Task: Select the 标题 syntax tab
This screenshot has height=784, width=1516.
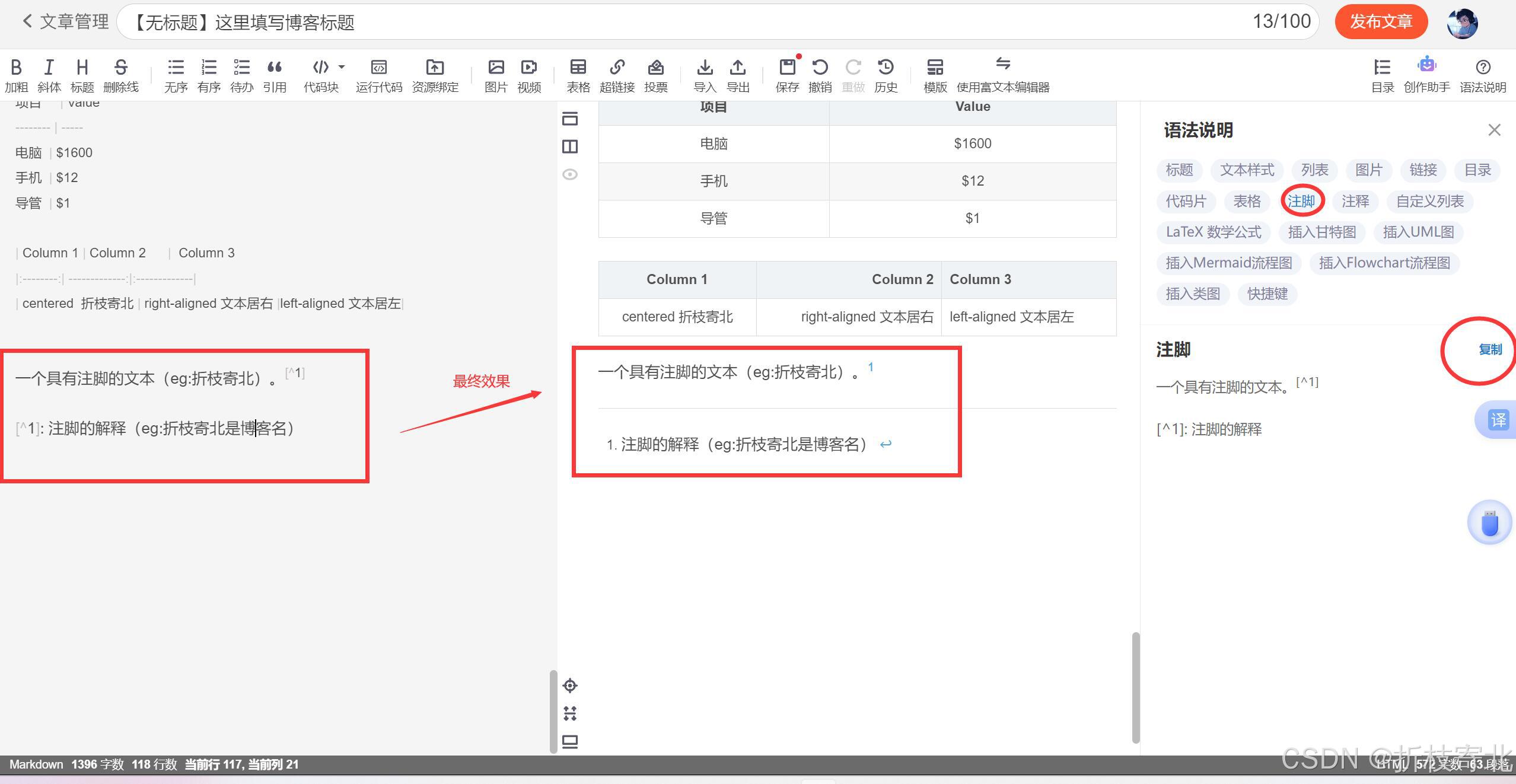Action: (1179, 170)
